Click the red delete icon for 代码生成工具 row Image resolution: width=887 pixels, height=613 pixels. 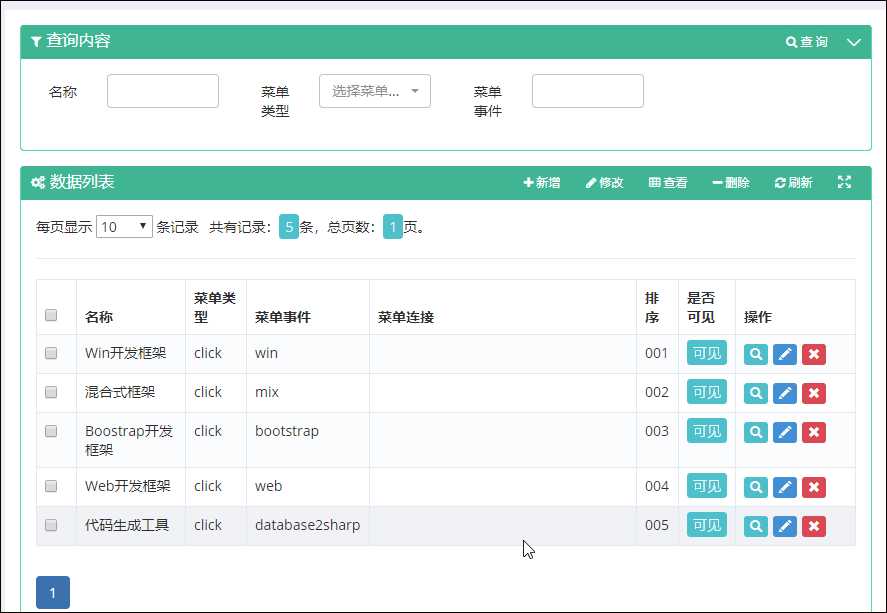coord(814,525)
